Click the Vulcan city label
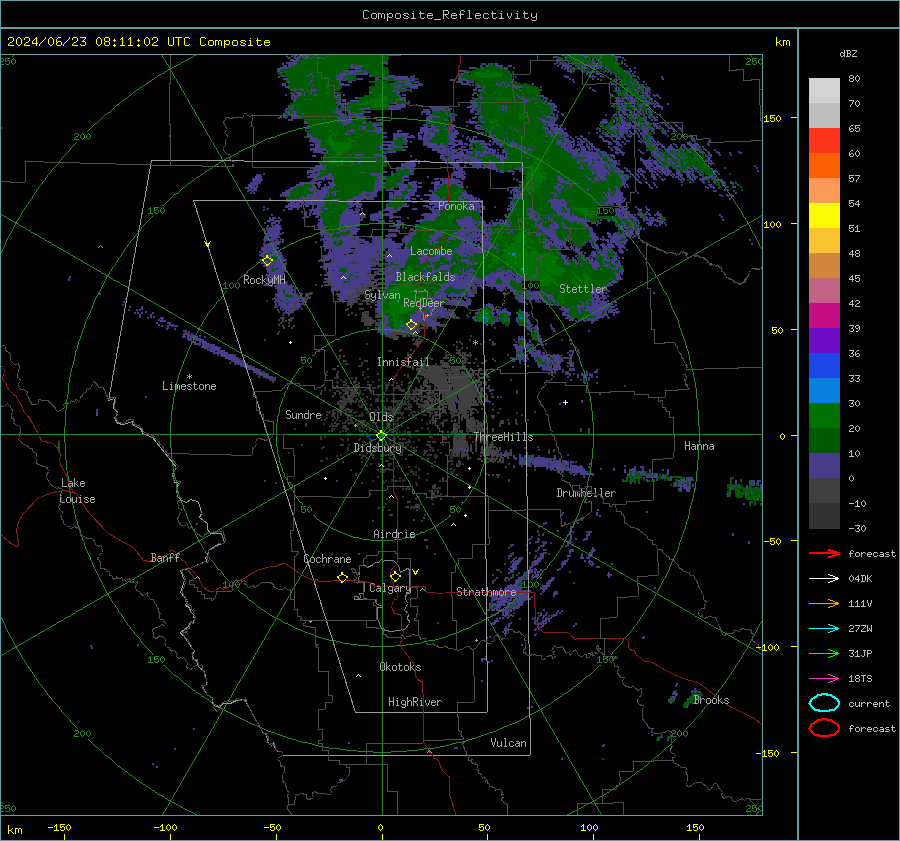900x841 pixels. pos(509,743)
